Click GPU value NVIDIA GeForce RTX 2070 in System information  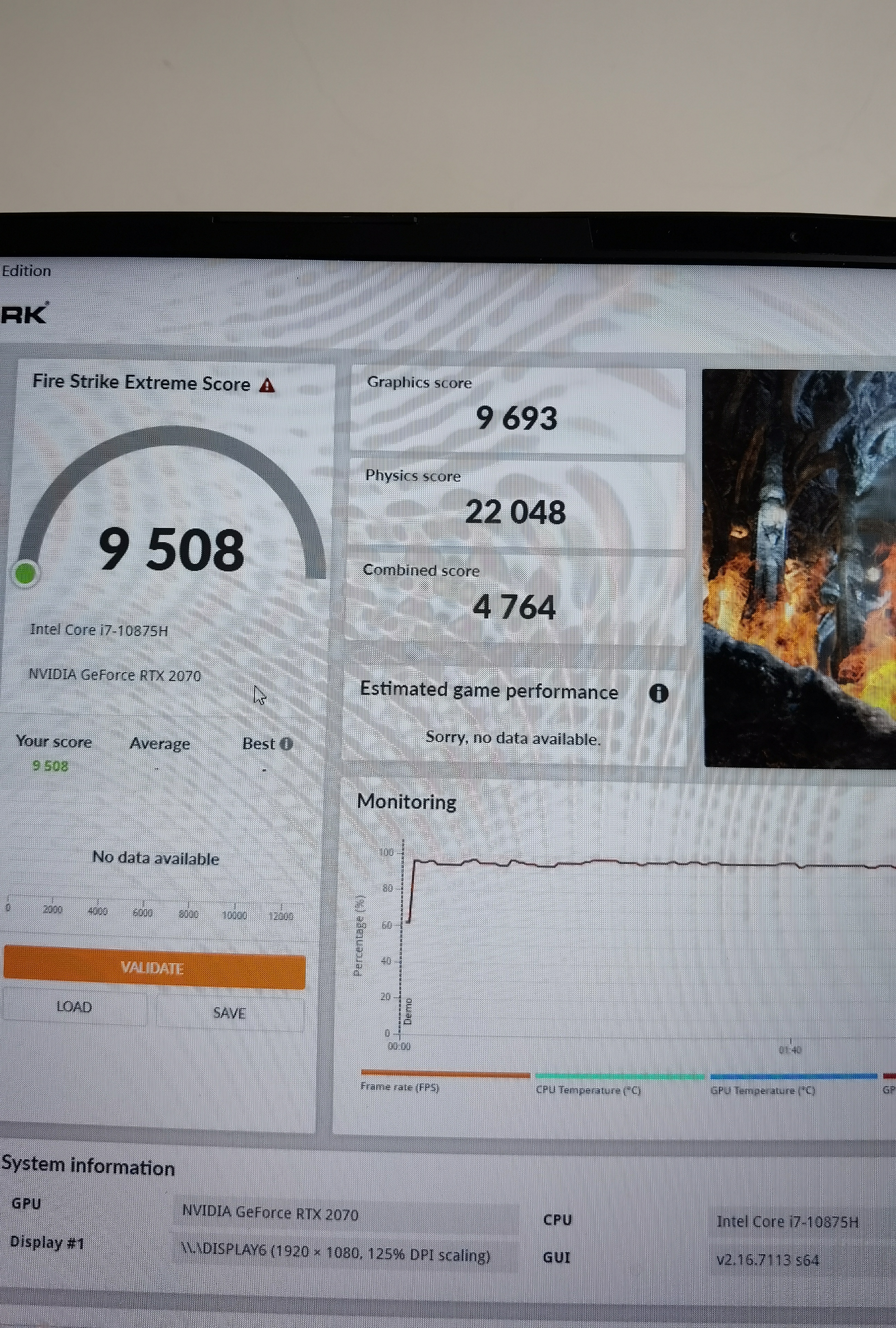(x=270, y=1212)
